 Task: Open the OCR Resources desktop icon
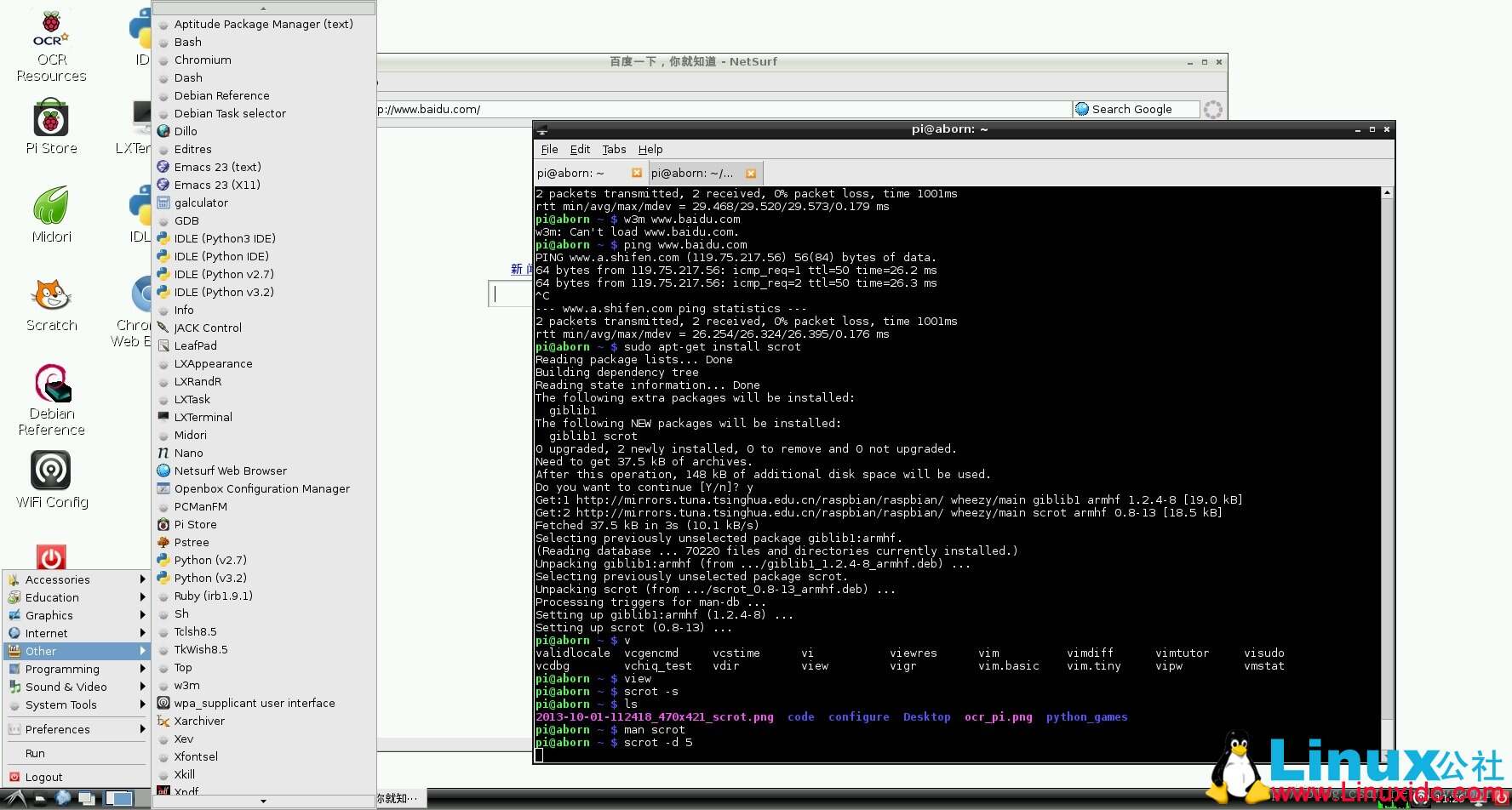51,44
